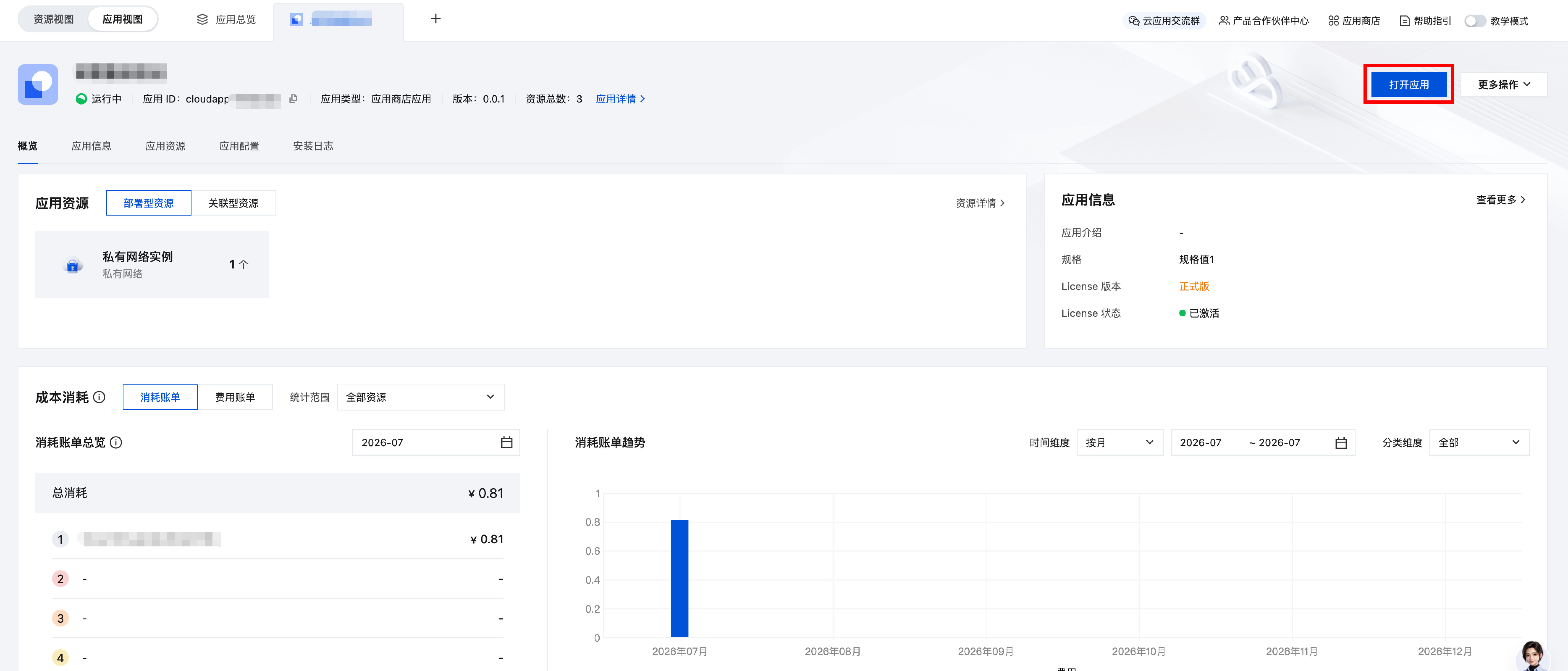Open the calendar icon in the trend date range
Screen dimensions: 1568x671
[x=1341, y=443]
